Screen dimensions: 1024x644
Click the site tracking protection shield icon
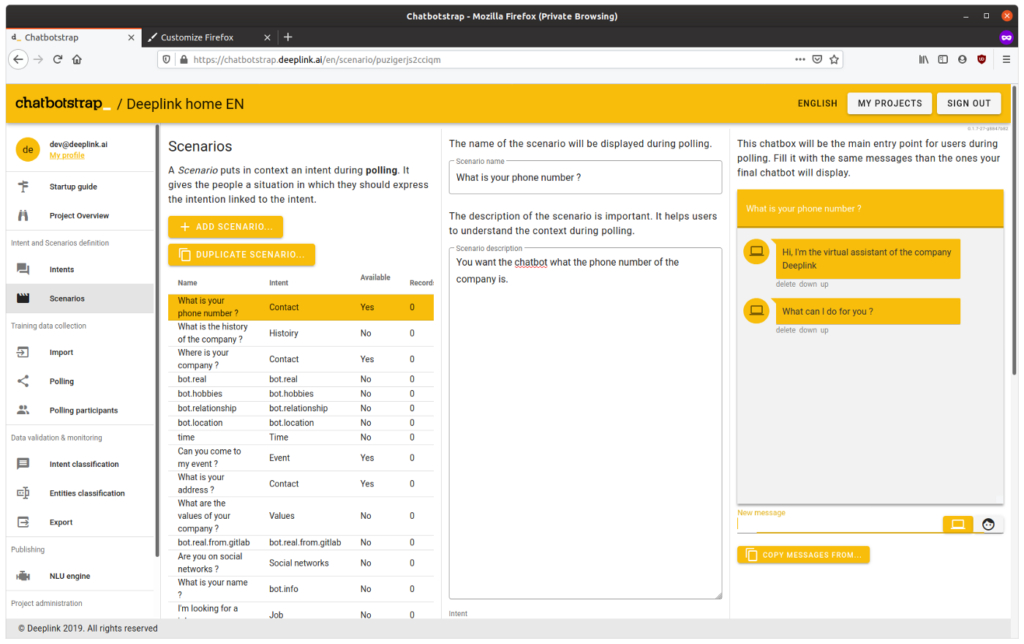pyautogui.click(x=167, y=59)
